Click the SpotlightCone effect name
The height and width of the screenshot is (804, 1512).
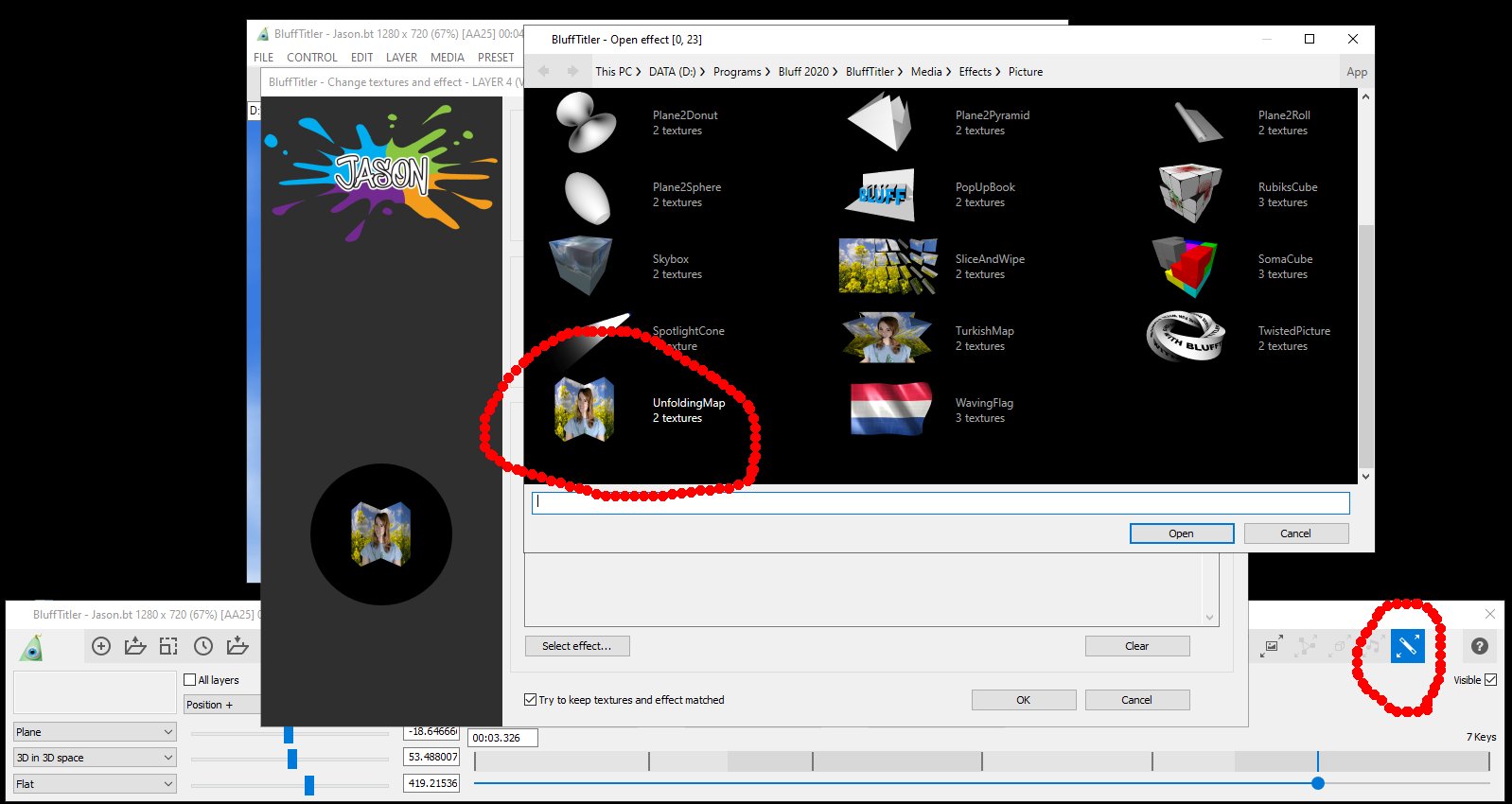coord(689,331)
